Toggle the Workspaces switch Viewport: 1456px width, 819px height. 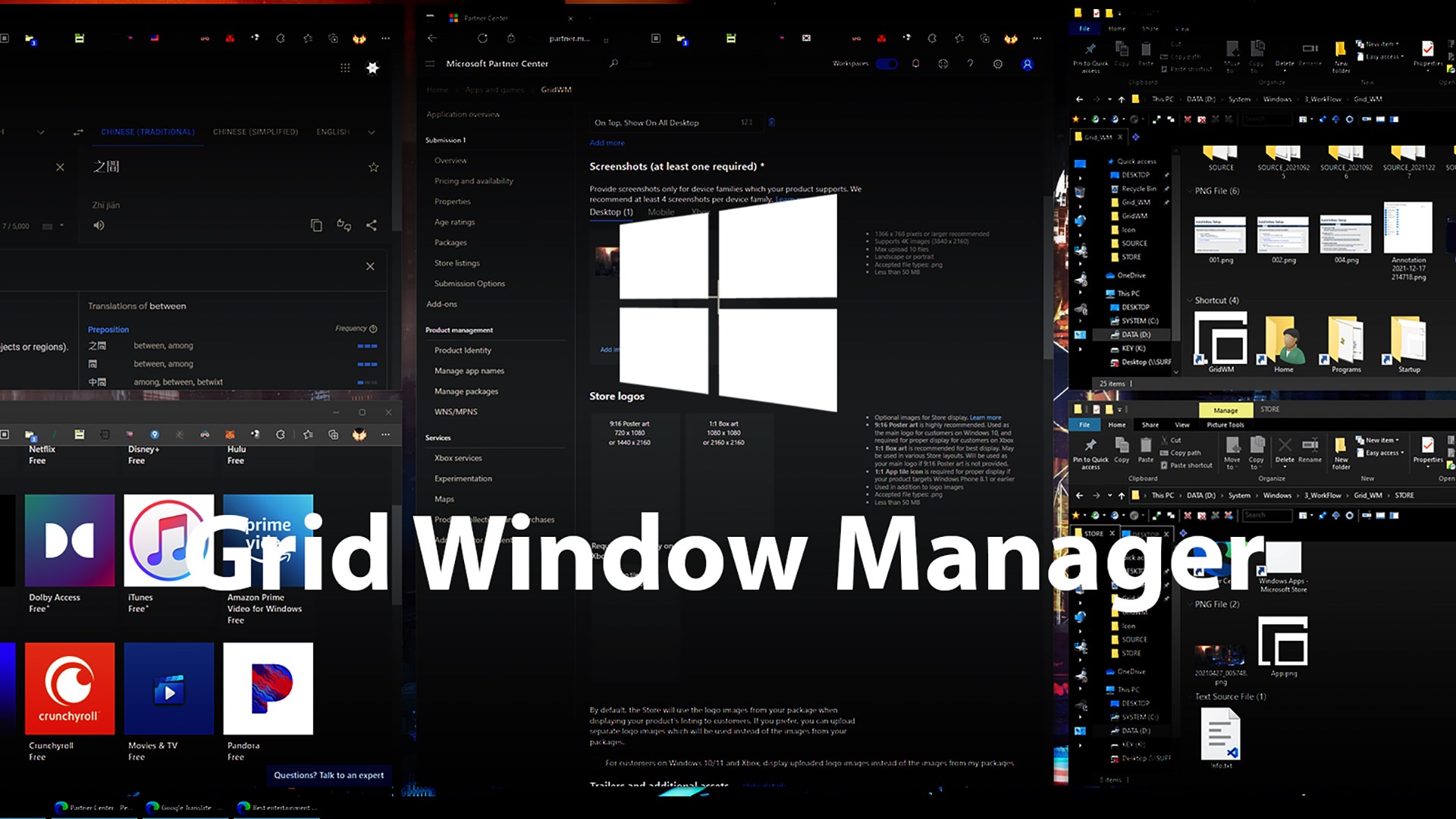coord(886,64)
